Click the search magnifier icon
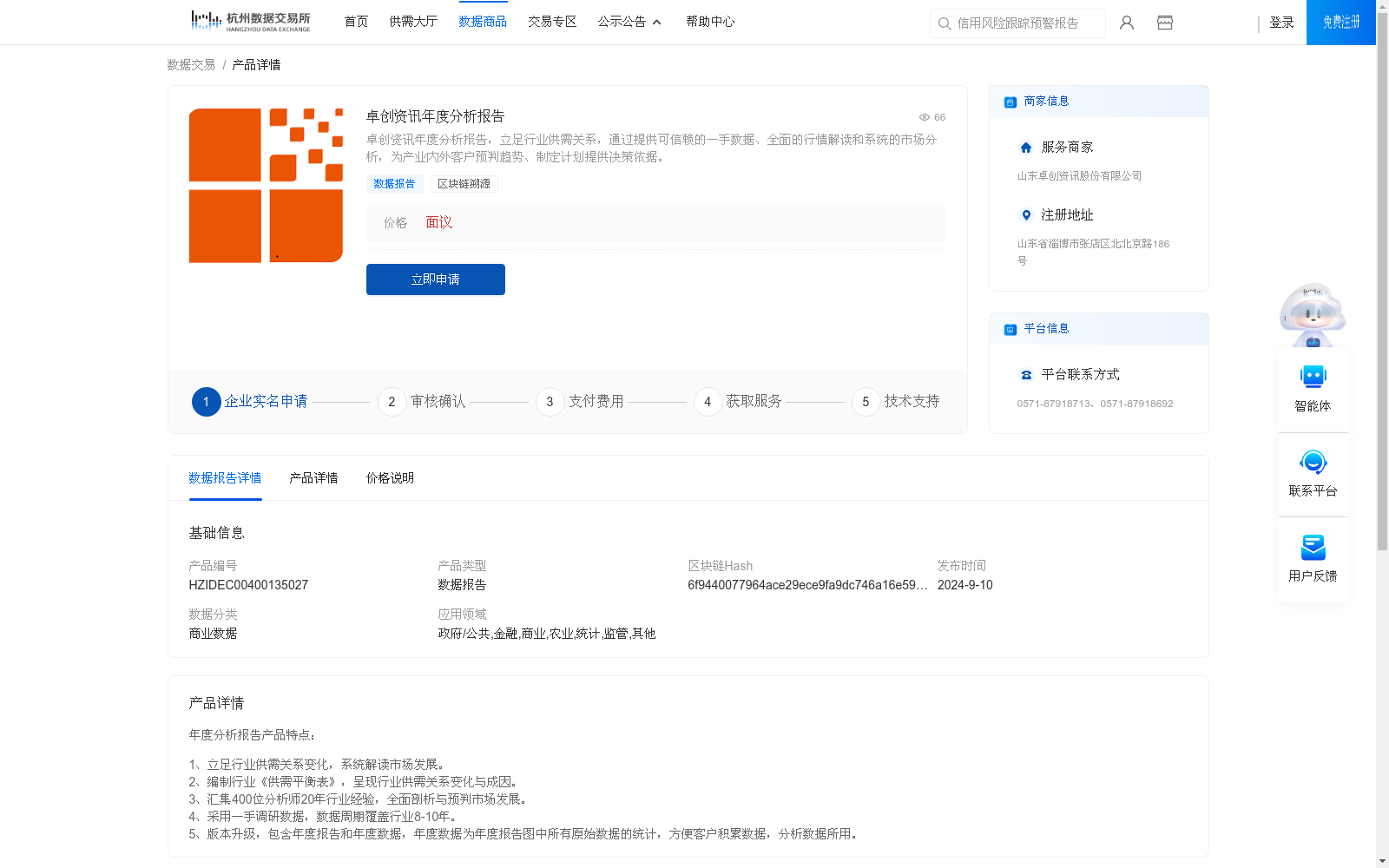The height and width of the screenshot is (868, 1389). click(945, 23)
